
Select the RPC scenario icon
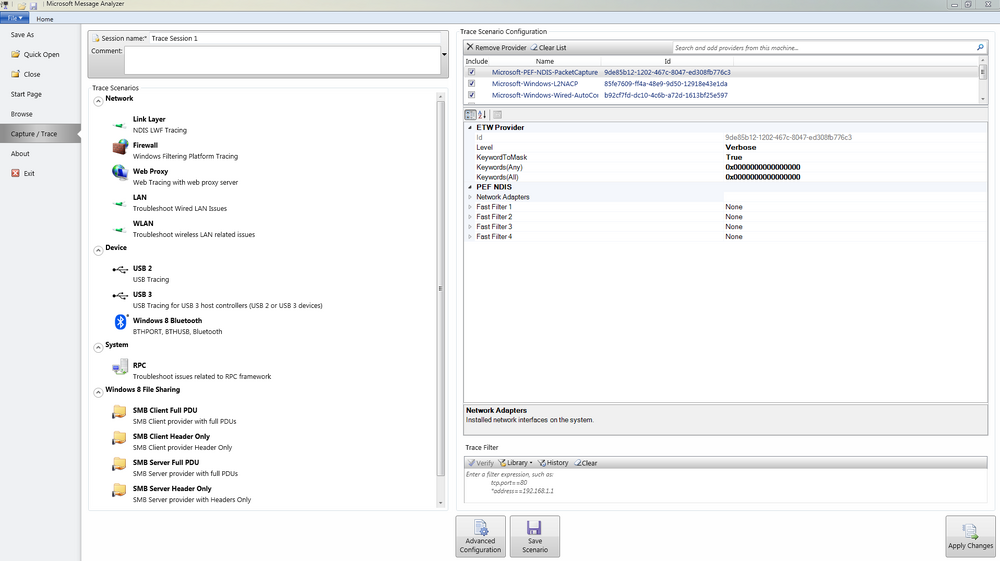(120, 367)
